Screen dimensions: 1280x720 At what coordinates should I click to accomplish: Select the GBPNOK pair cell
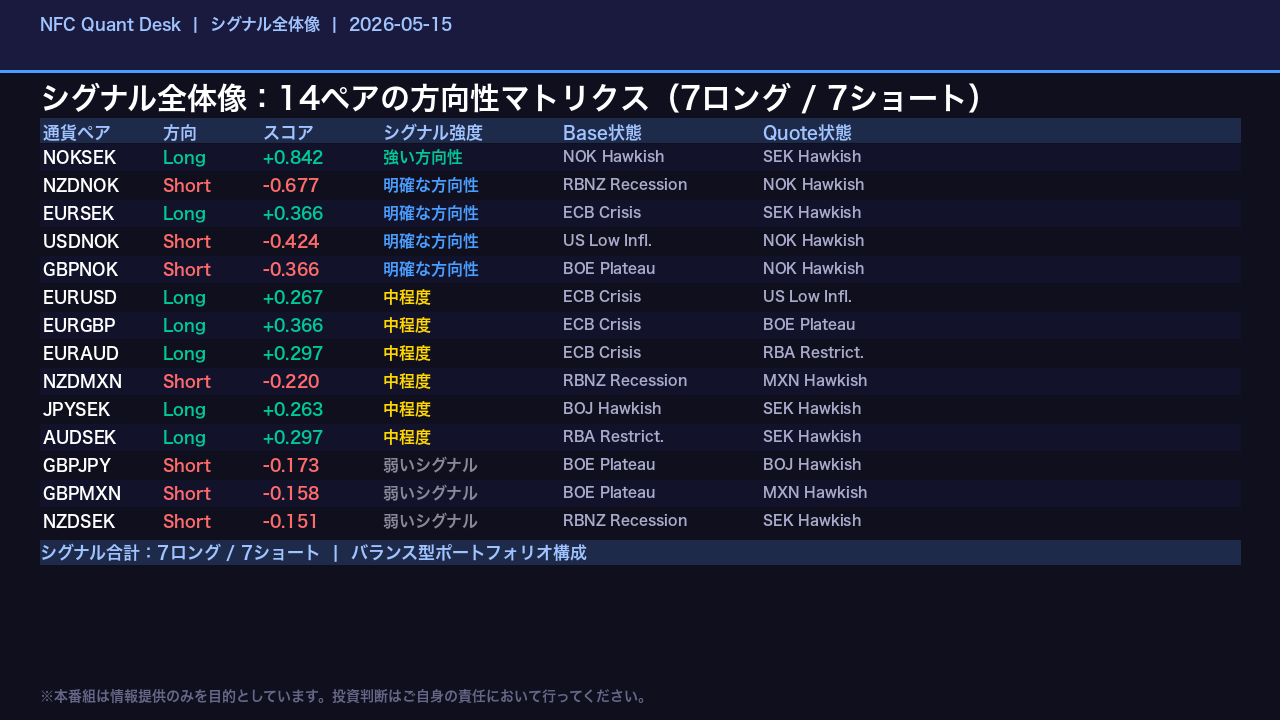[80, 269]
